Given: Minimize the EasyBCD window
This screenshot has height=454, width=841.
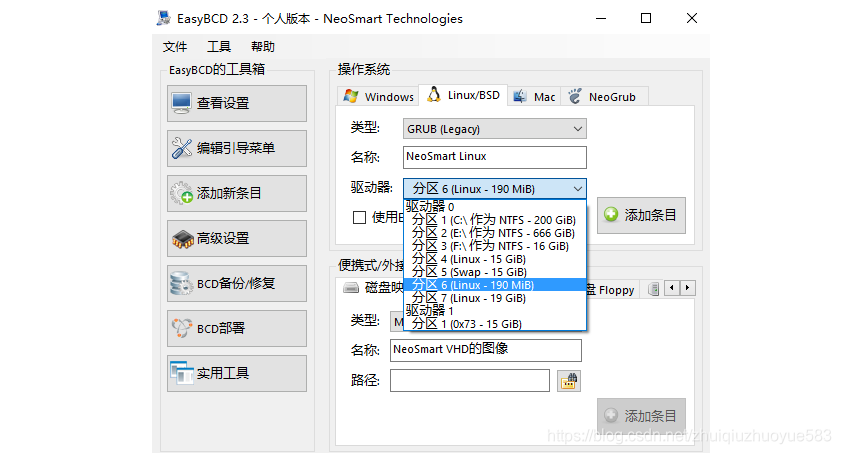Looking at the screenshot, I should tap(601, 18).
